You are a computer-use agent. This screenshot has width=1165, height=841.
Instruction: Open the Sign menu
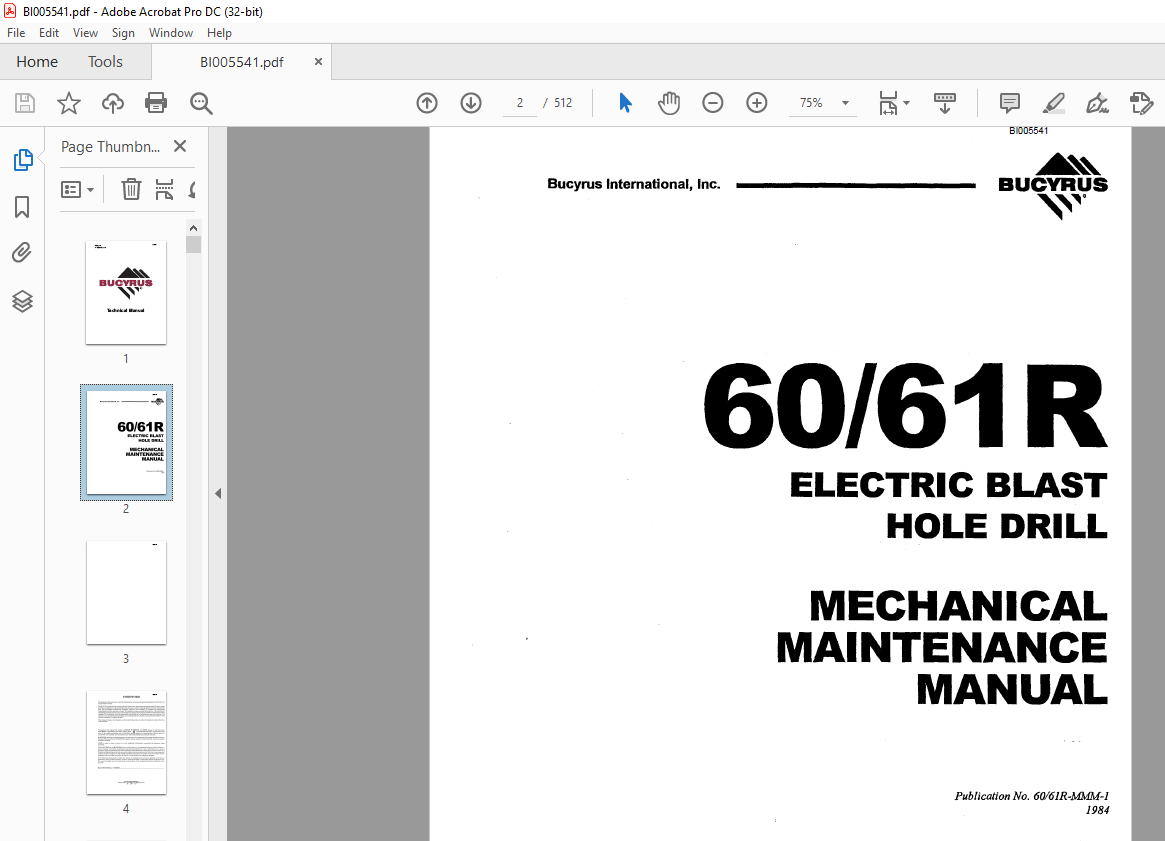[123, 33]
